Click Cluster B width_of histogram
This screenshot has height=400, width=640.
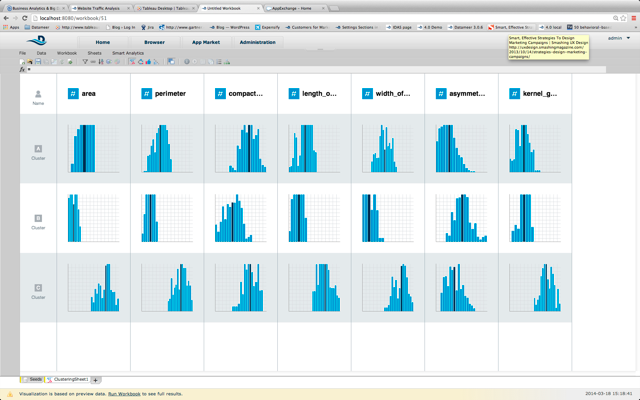click(388, 218)
